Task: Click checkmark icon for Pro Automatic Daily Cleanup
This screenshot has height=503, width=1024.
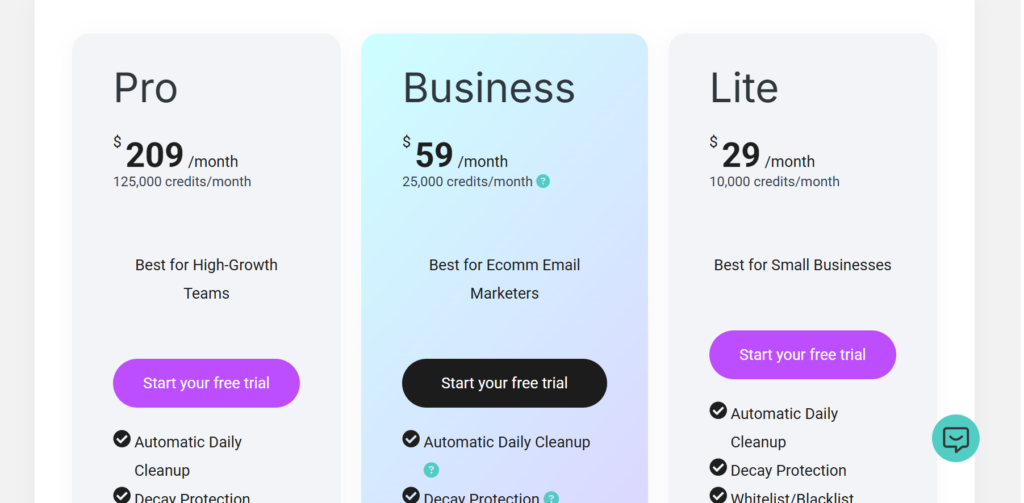Action: click(121, 438)
